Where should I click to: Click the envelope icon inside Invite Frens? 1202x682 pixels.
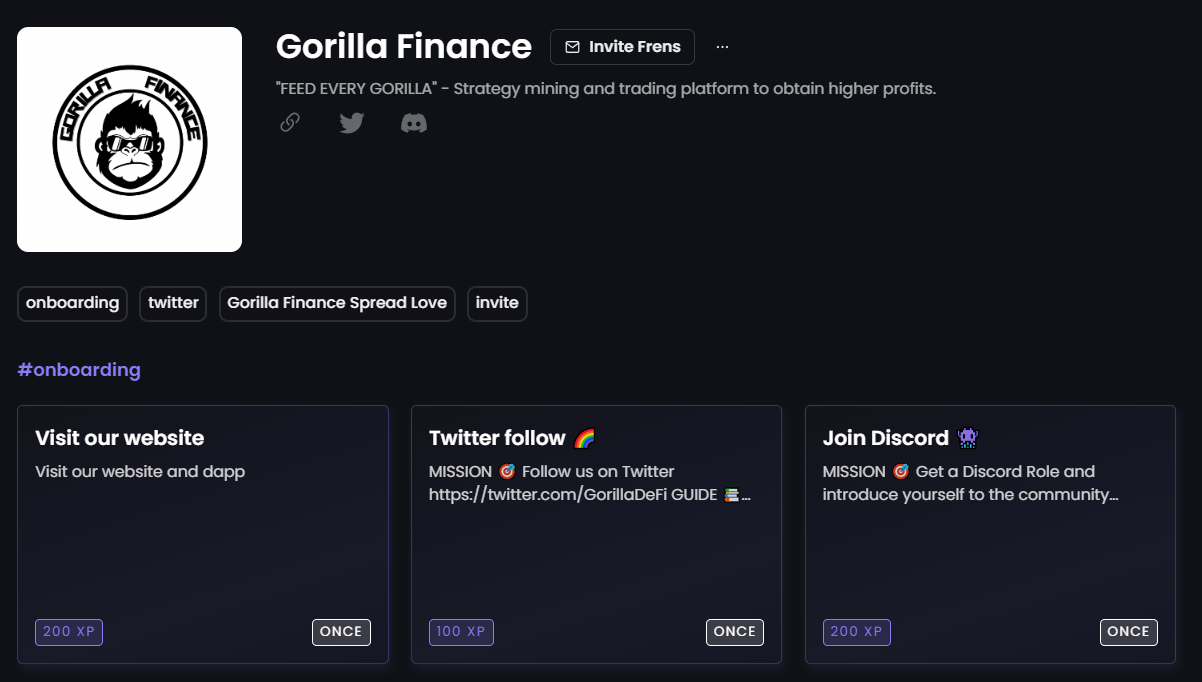tap(573, 46)
